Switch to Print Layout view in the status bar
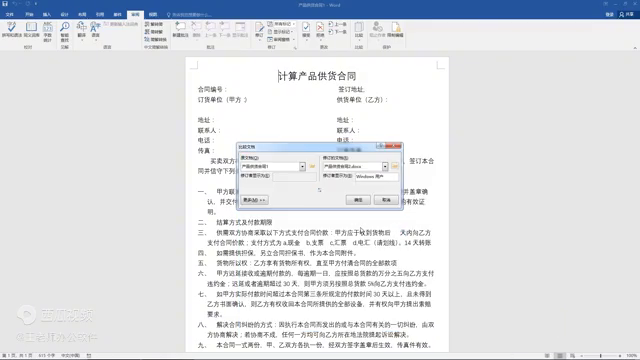The height and width of the screenshot is (360, 640). pyautogui.click(x=560, y=356)
